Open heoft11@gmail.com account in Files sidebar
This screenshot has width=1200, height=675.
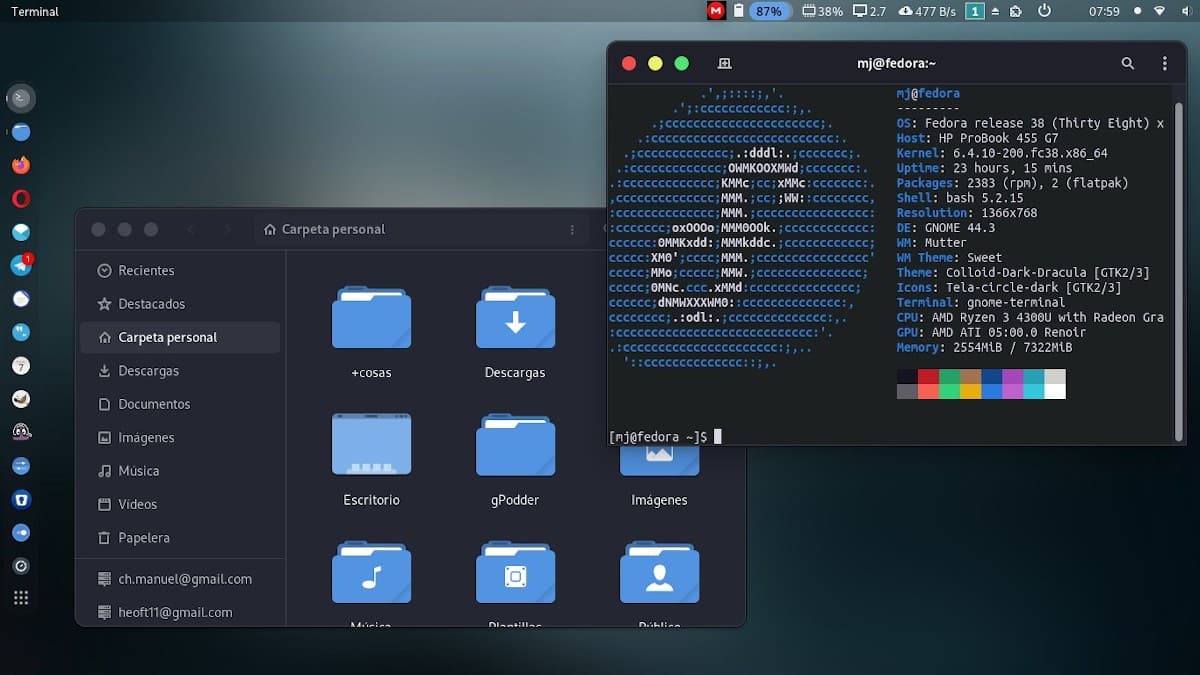tap(180, 612)
